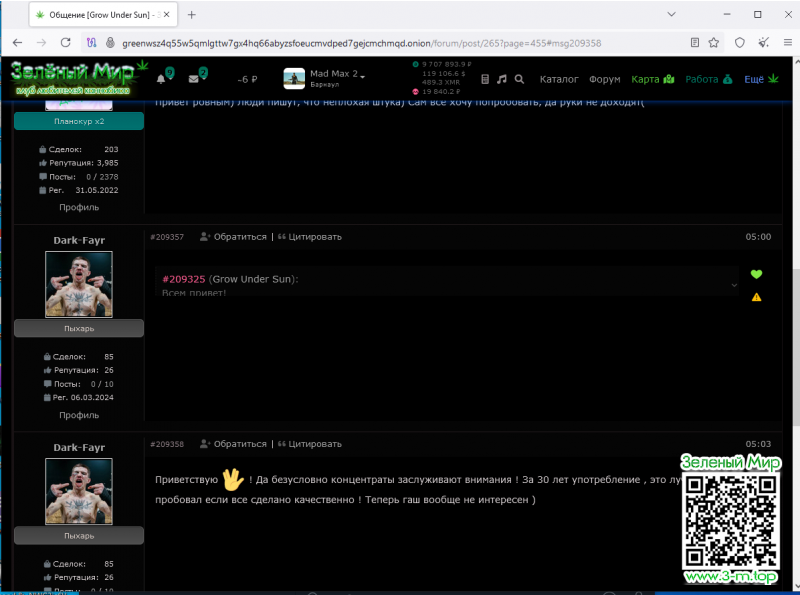Bookmark this page with the star icon

[x=714, y=43]
